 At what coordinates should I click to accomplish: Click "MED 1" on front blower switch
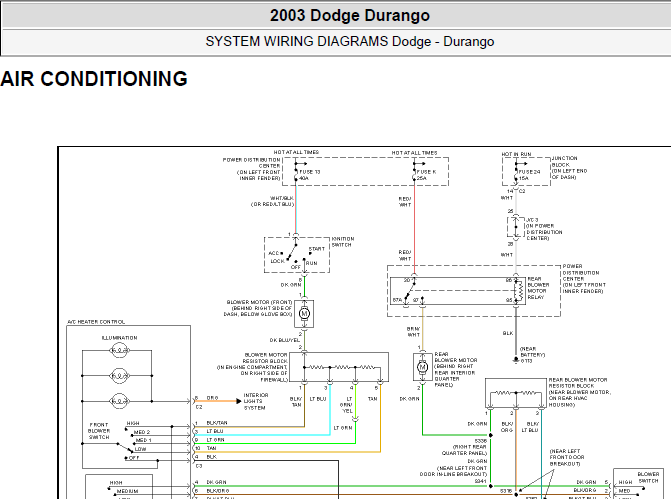pyautogui.click(x=143, y=440)
